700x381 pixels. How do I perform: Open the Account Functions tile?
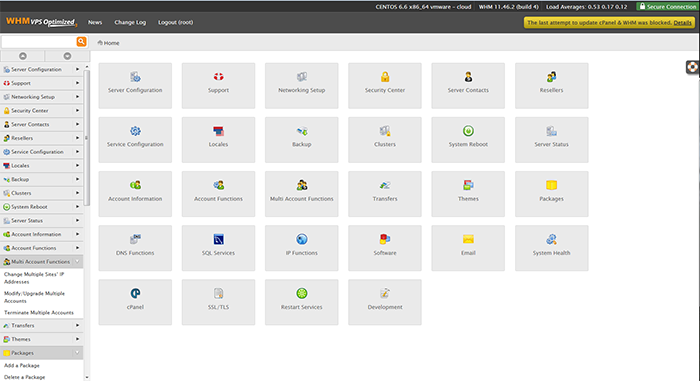click(x=218, y=194)
